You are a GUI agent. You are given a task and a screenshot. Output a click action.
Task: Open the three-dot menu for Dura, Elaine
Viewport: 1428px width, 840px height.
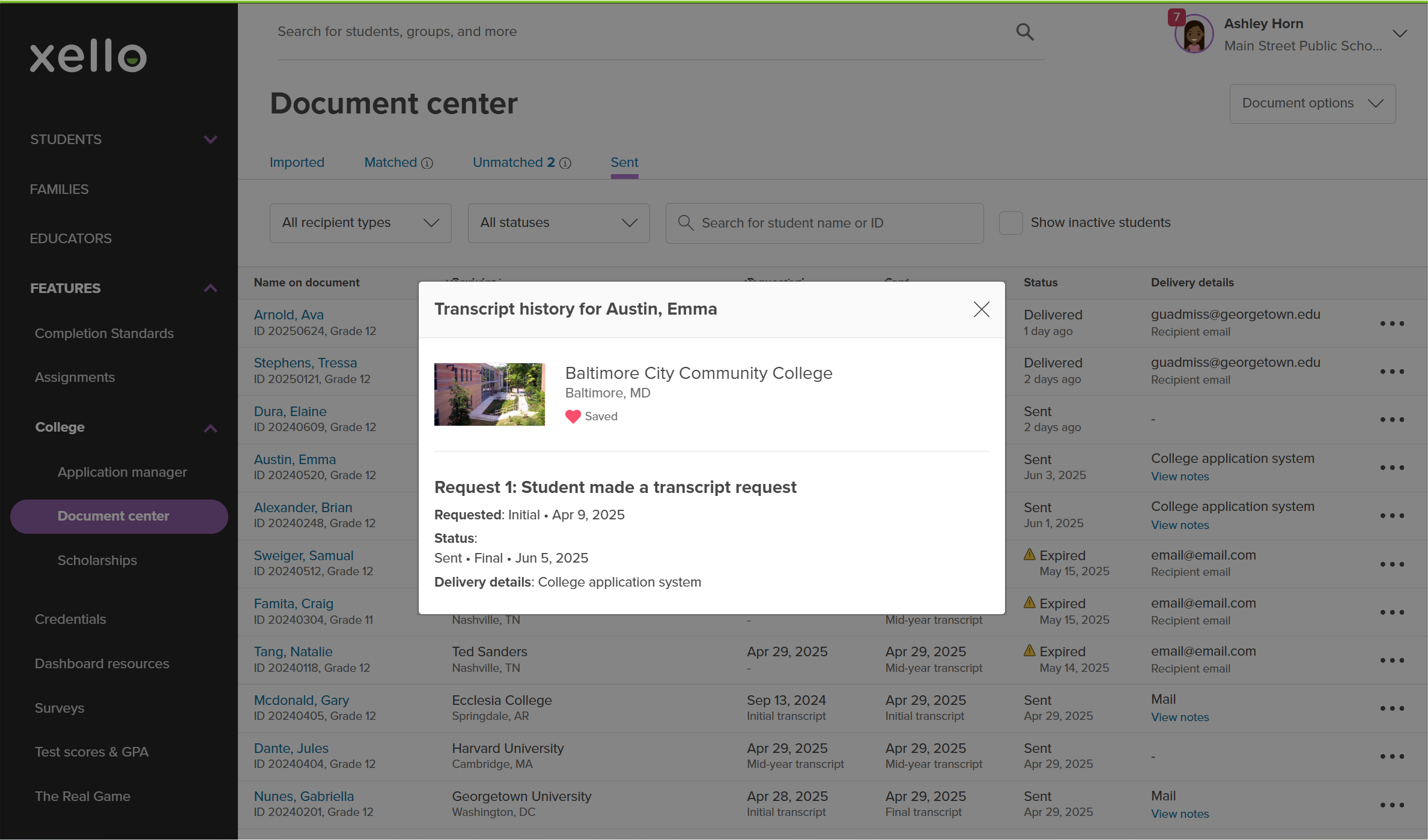(1392, 420)
